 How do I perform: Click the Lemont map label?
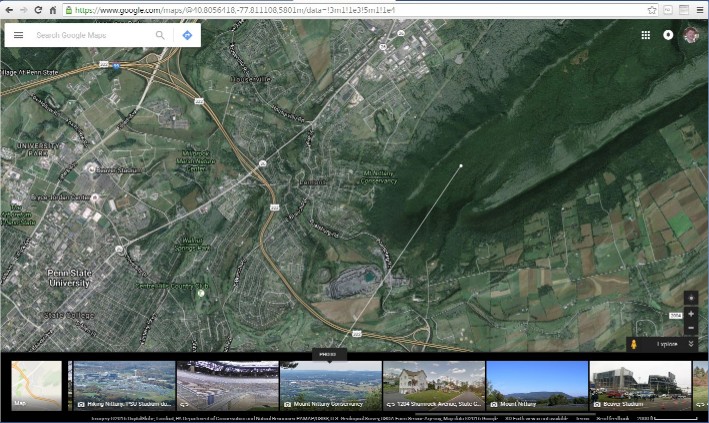pos(312,182)
